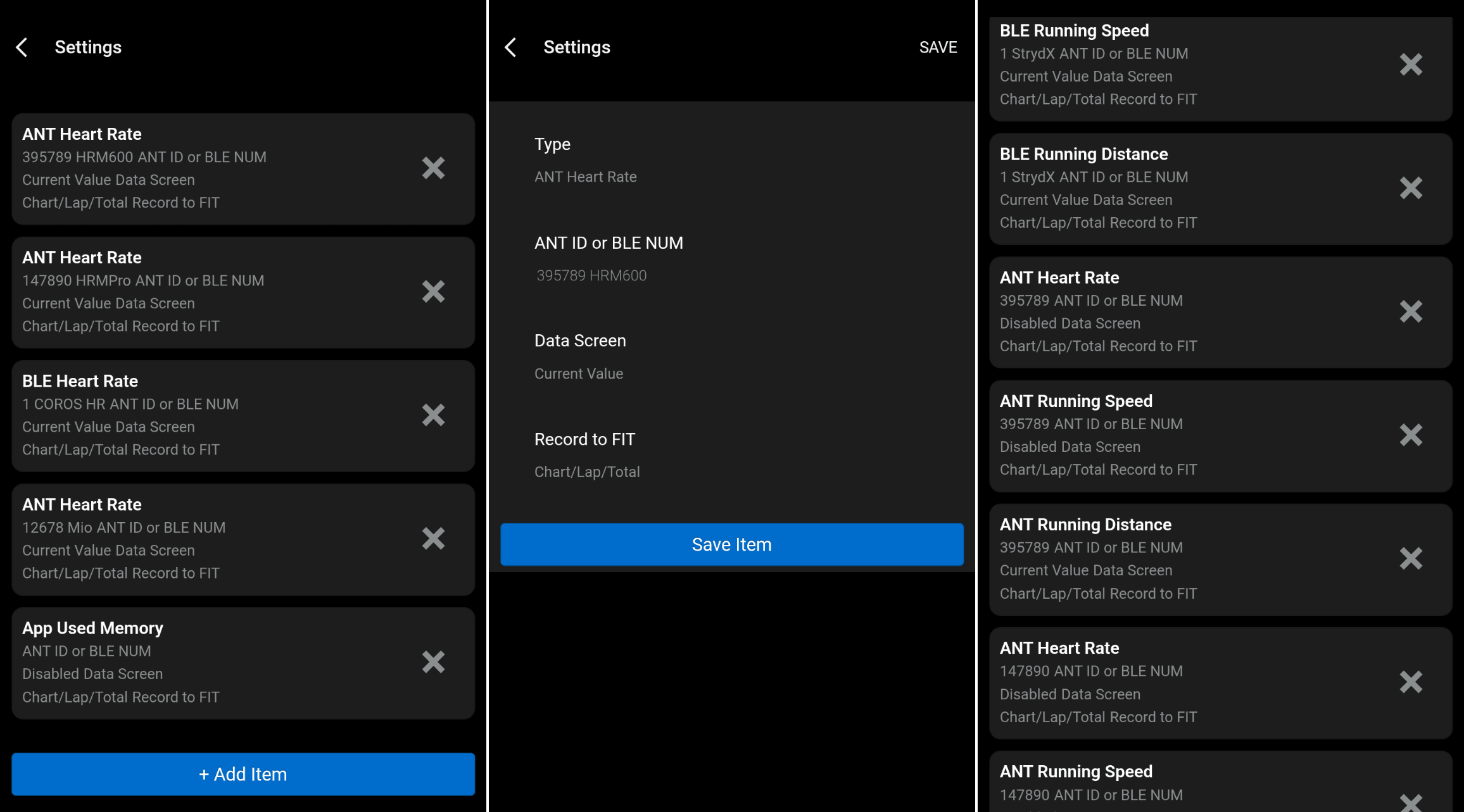The width and height of the screenshot is (1464, 812).
Task: Remove the ANT Running Speed 147890 item
Action: click(1411, 803)
